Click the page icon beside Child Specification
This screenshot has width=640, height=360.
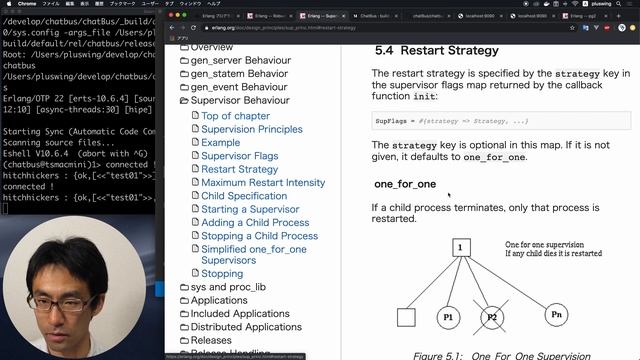[196, 196]
